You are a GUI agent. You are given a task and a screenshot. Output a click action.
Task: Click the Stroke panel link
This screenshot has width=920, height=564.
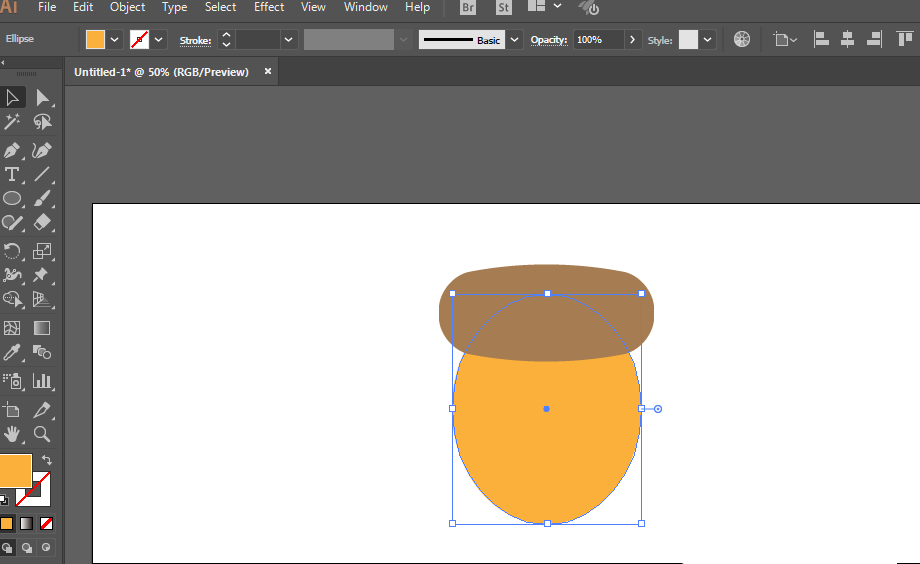(x=195, y=40)
